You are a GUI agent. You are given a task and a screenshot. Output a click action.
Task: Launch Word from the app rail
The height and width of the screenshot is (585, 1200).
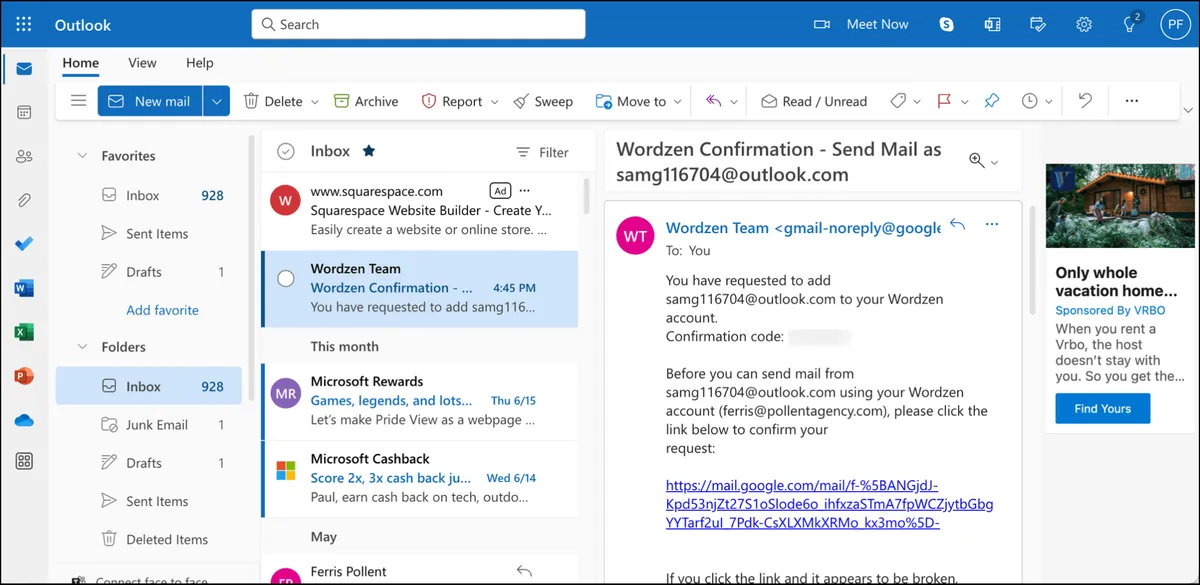24,288
